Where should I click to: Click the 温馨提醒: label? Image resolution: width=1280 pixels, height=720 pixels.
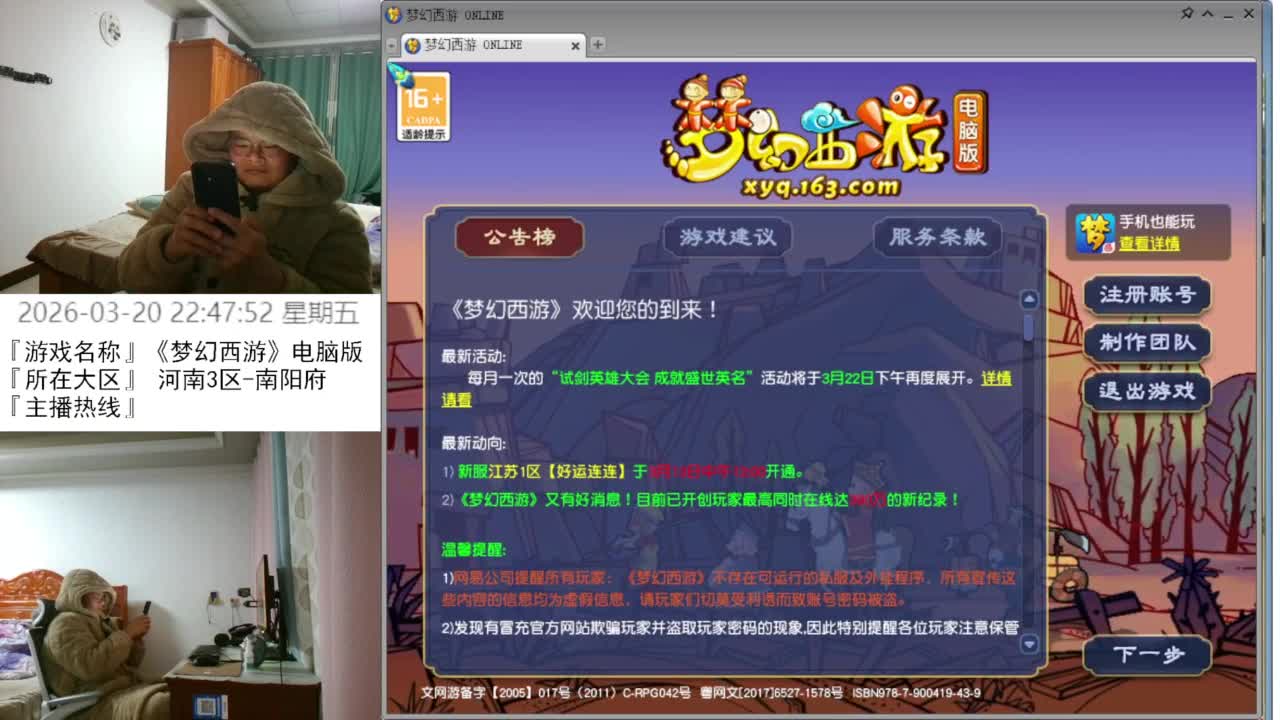pos(474,550)
